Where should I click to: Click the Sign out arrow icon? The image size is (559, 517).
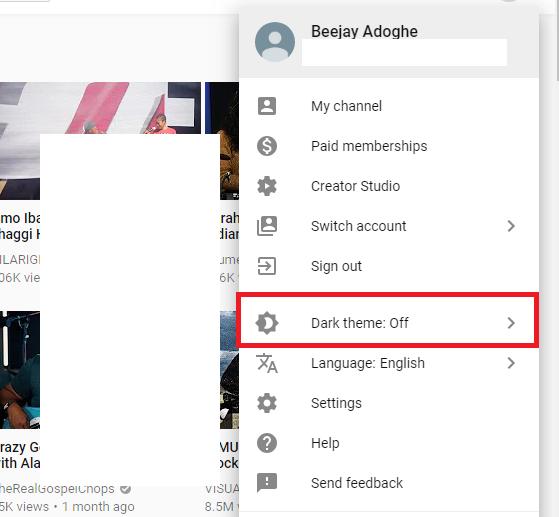tap(267, 266)
